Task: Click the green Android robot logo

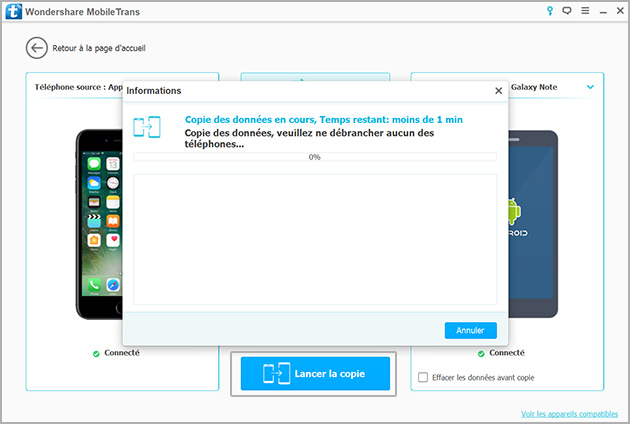Action: (x=514, y=211)
